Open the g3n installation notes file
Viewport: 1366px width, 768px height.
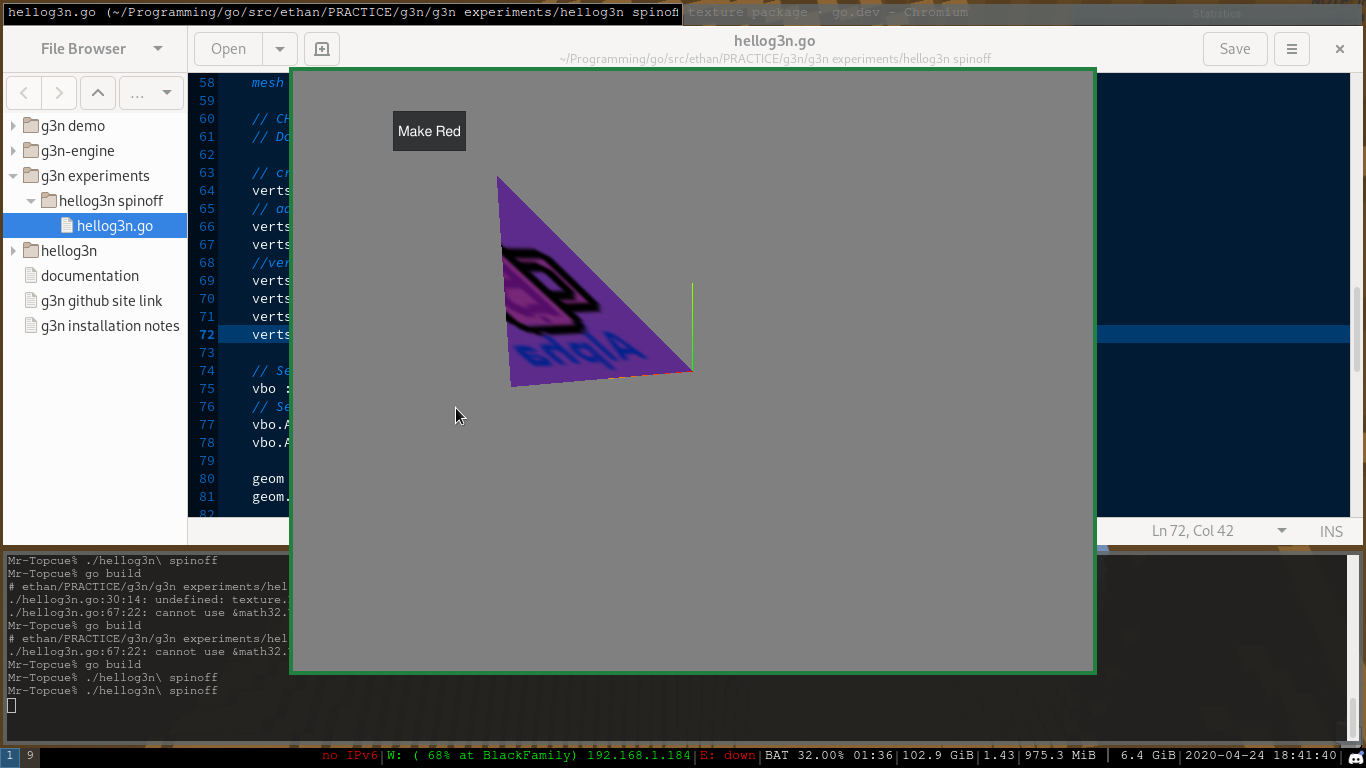tap(110, 326)
